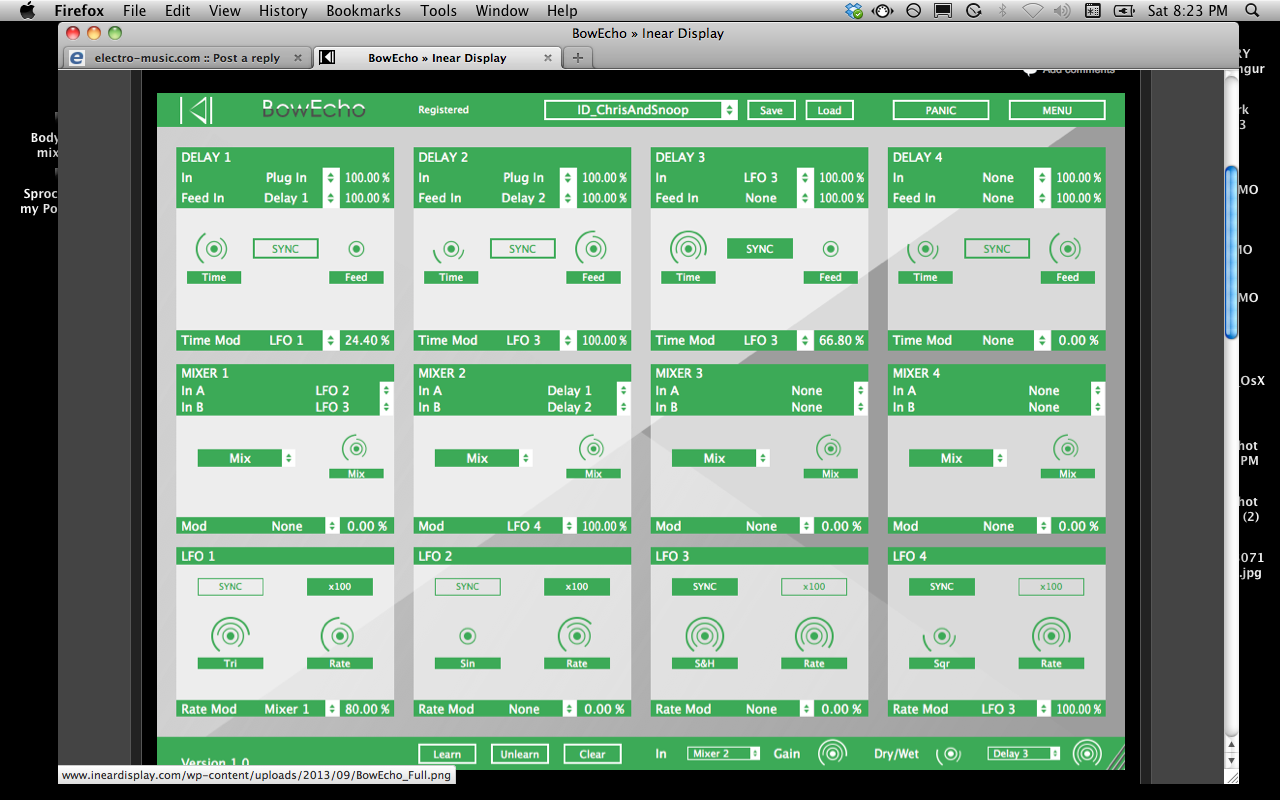Click the Delay 1 Time knob

click(213, 248)
